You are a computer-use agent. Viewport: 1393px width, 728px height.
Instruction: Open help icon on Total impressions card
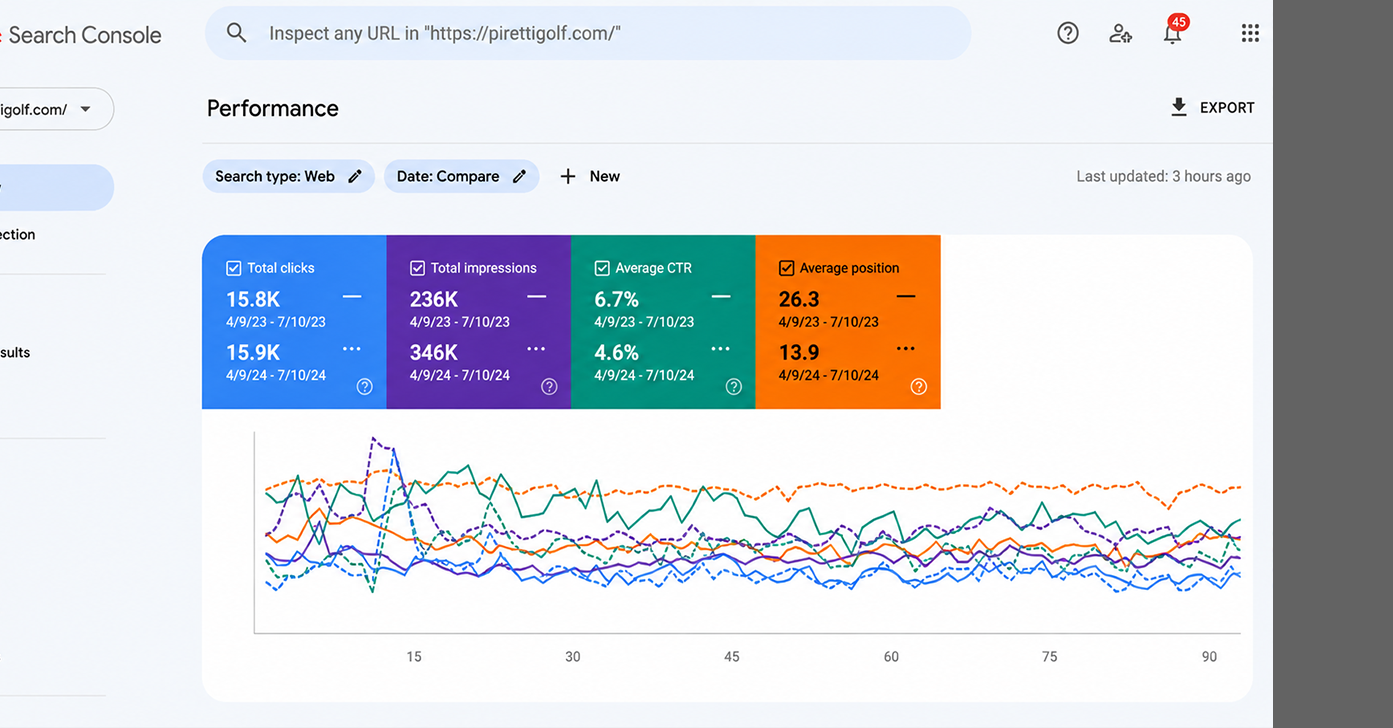click(549, 387)
